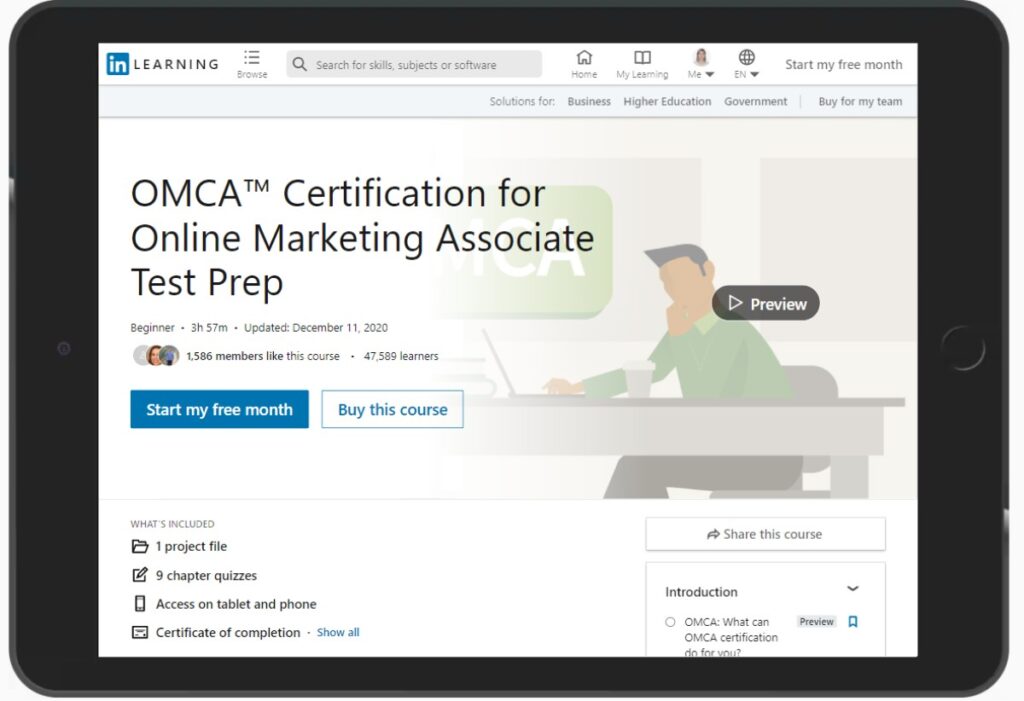The width and height of the screenshot is (1024, 701).
Task: Open the globe language icon
Action: (x=746, y=56)
